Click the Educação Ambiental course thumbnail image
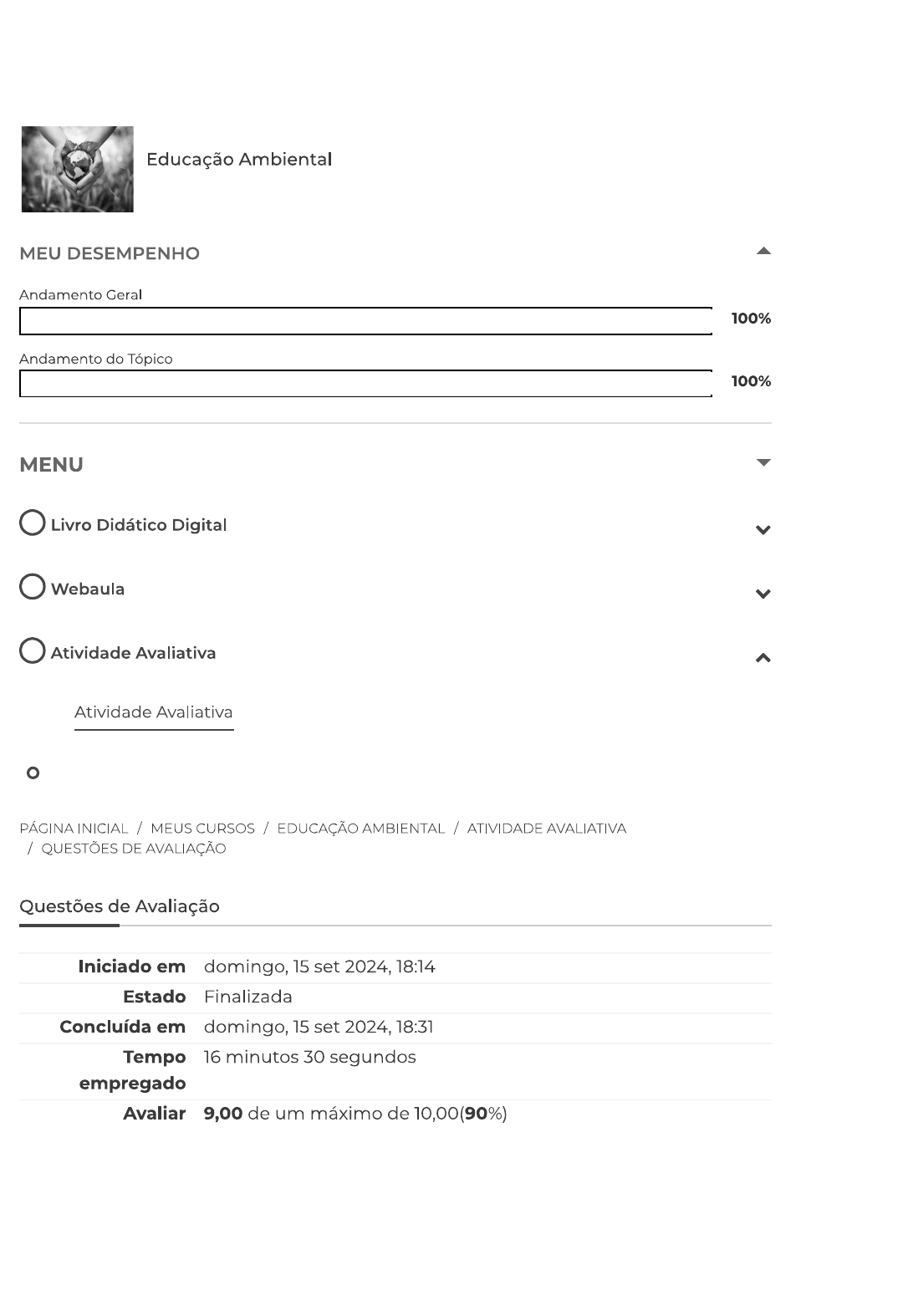The width and height of the screenshot is (903, 1316). [77, 169]
